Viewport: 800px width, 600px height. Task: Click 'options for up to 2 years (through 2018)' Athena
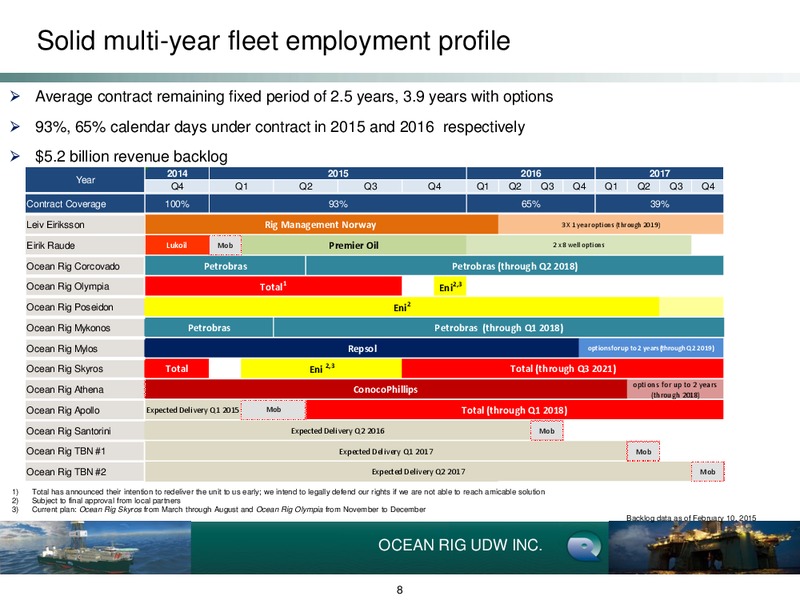tap(675, 389)
